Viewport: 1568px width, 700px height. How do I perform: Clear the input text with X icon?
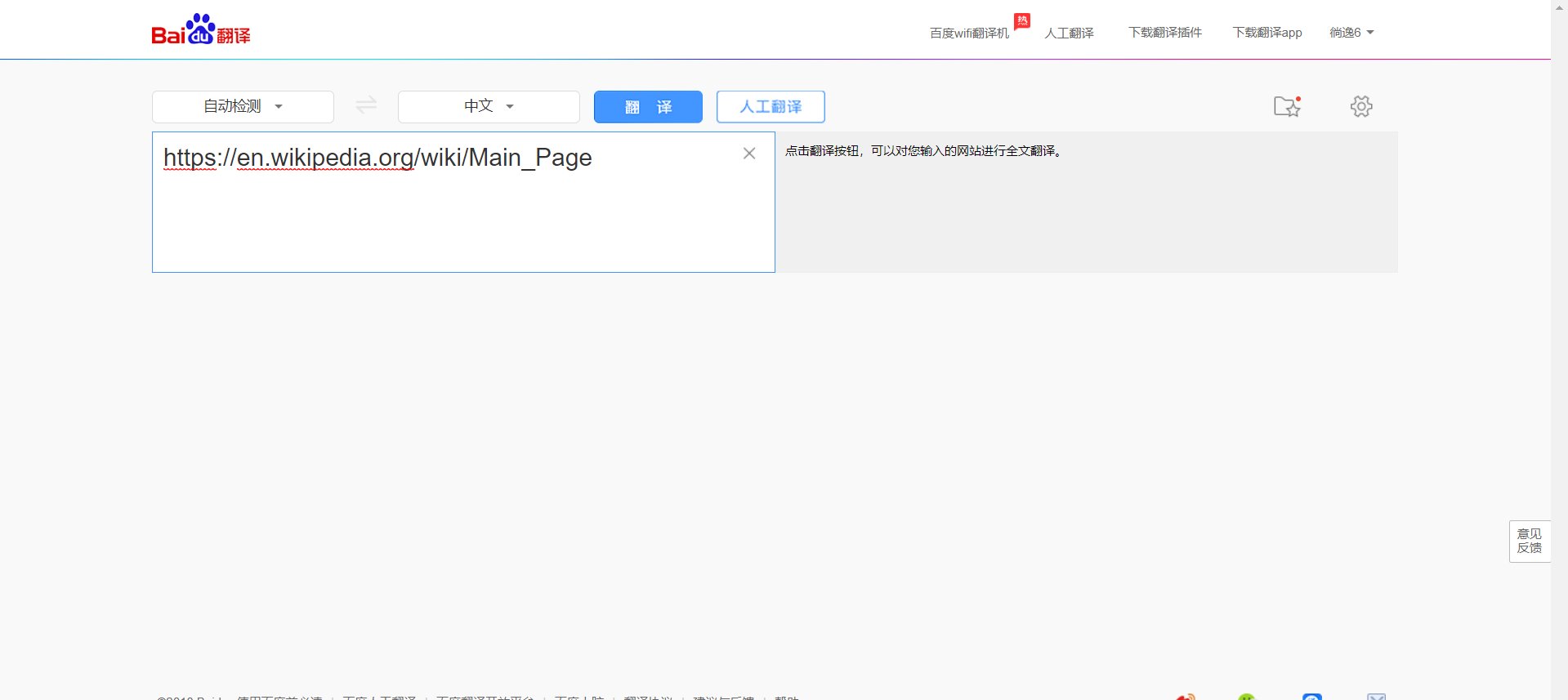coord(748,154)
